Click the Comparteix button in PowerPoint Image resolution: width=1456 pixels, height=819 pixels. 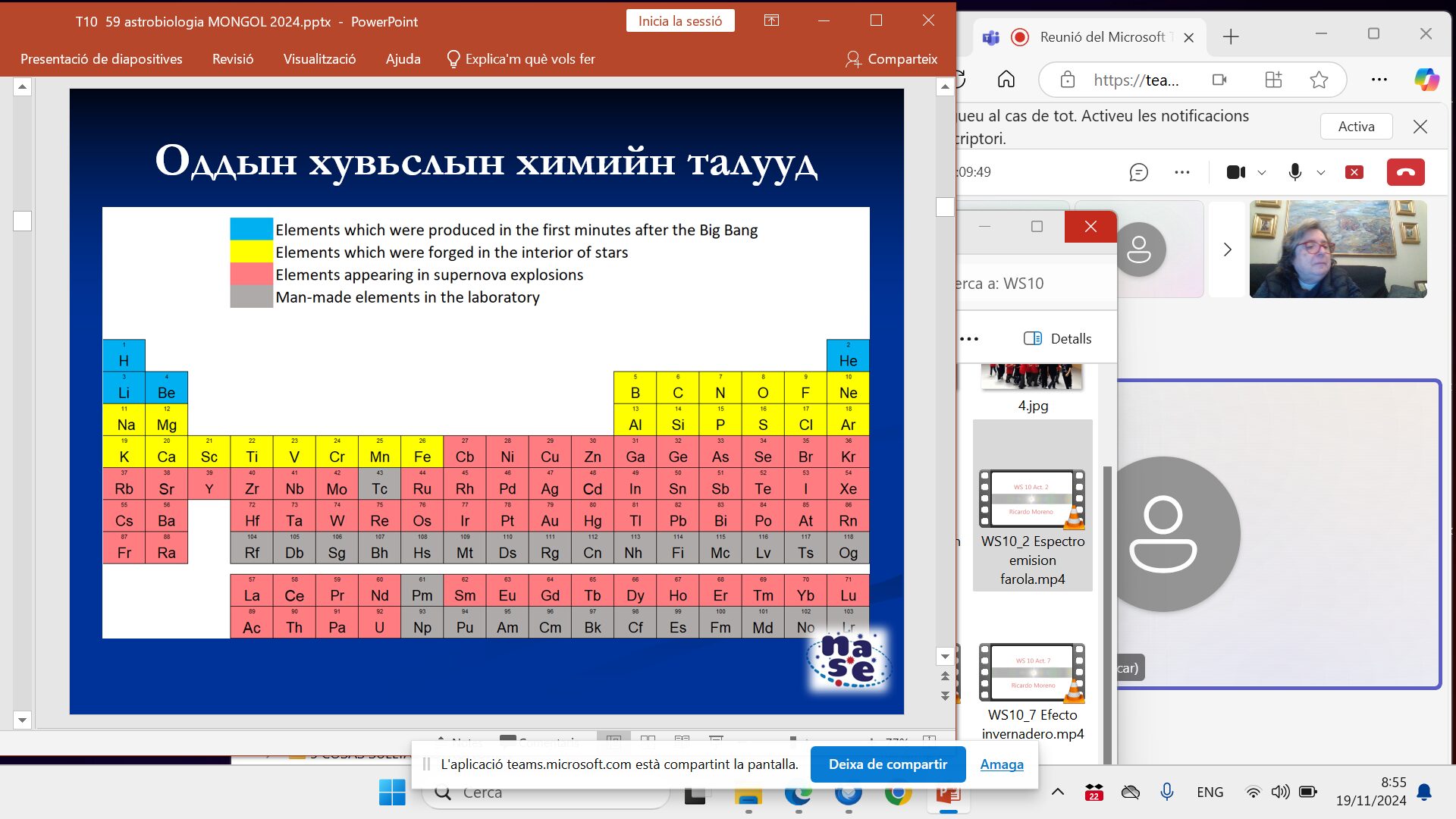pyautogui.click(x=892, y=59)
